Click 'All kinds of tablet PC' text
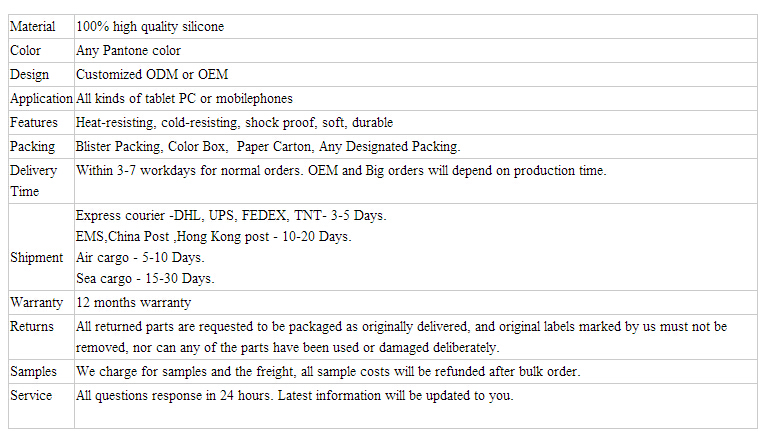 tap(136, 98)
